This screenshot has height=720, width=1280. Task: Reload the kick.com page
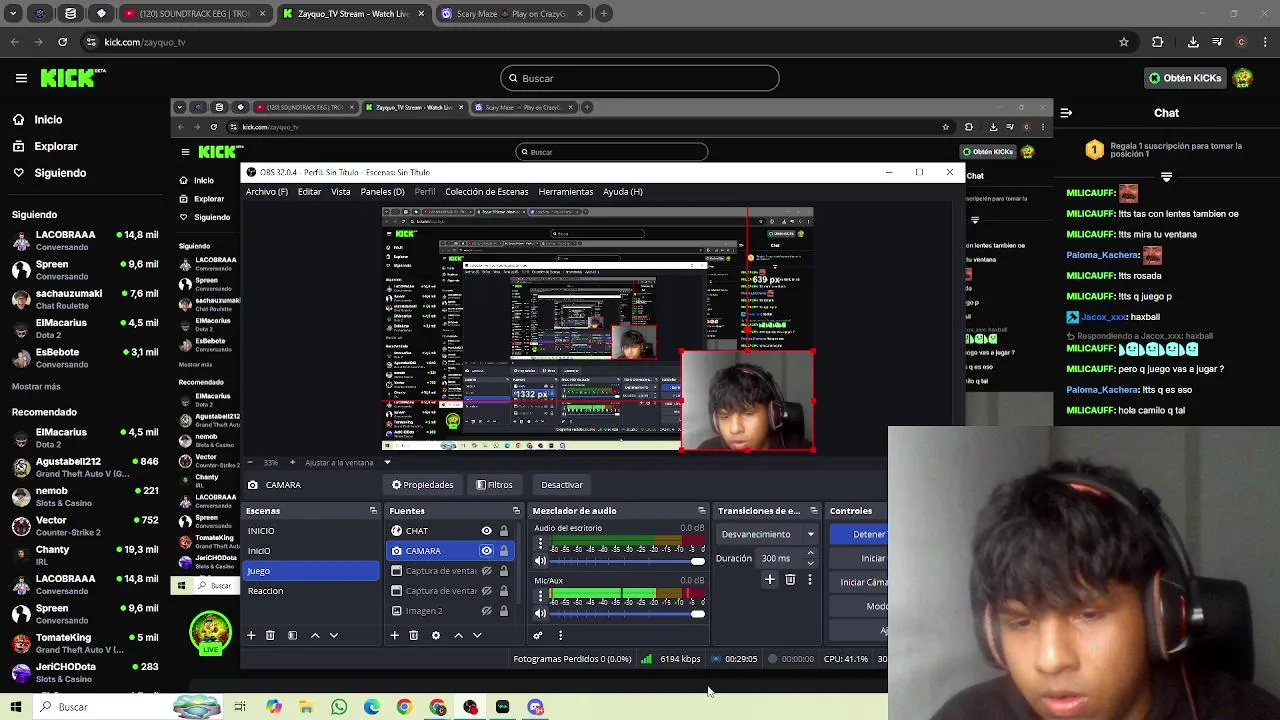pos(63,42)
